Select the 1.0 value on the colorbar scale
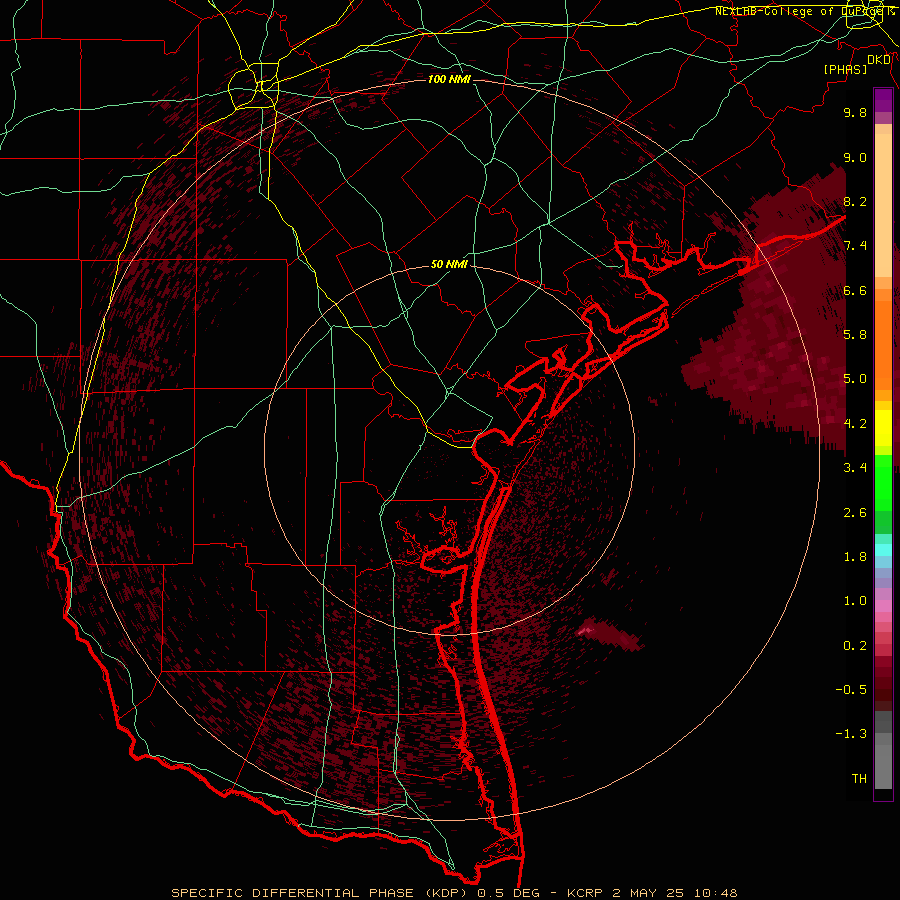Screen dimensions: 900x900 click(x=855, y=601)
